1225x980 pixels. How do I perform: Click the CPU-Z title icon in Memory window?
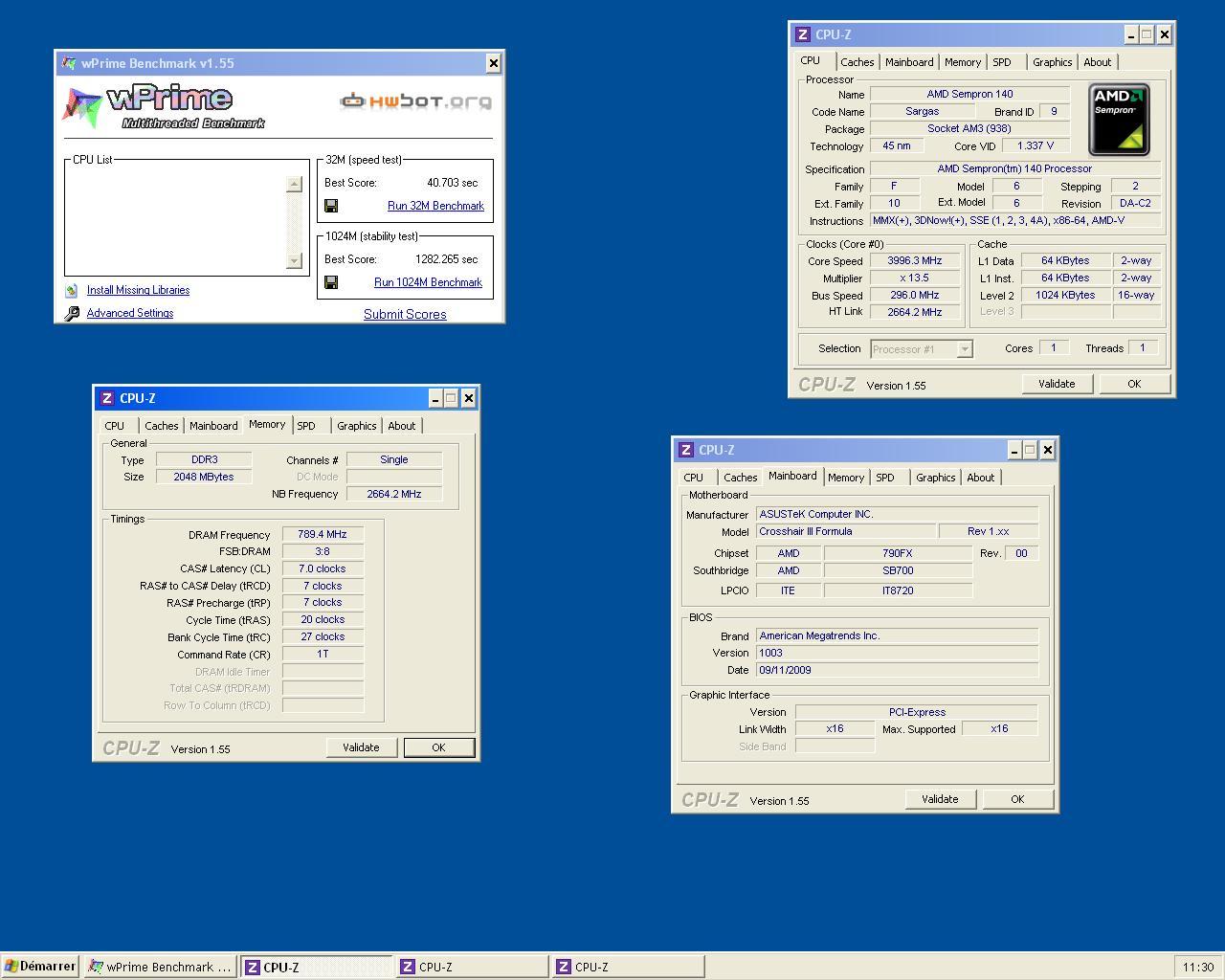point(107,398)
